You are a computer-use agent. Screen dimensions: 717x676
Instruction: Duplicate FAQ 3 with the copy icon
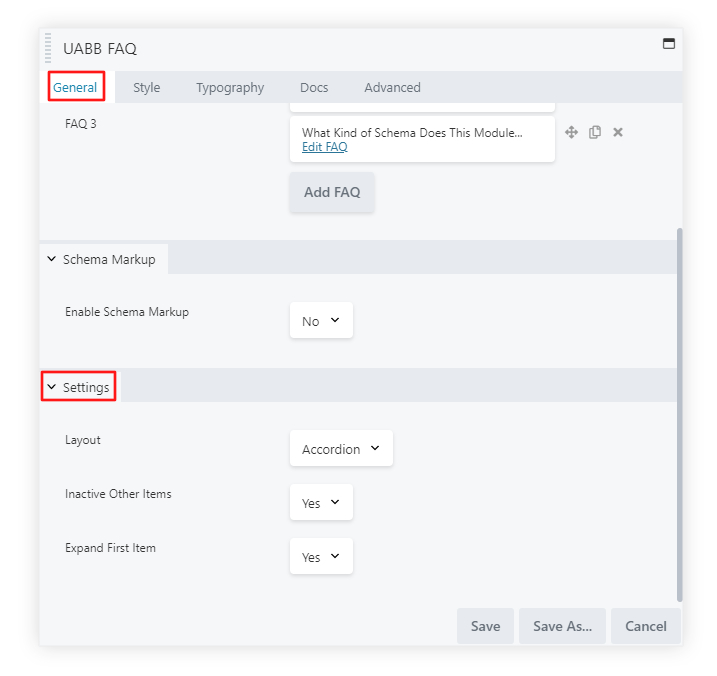pos(595,132)
